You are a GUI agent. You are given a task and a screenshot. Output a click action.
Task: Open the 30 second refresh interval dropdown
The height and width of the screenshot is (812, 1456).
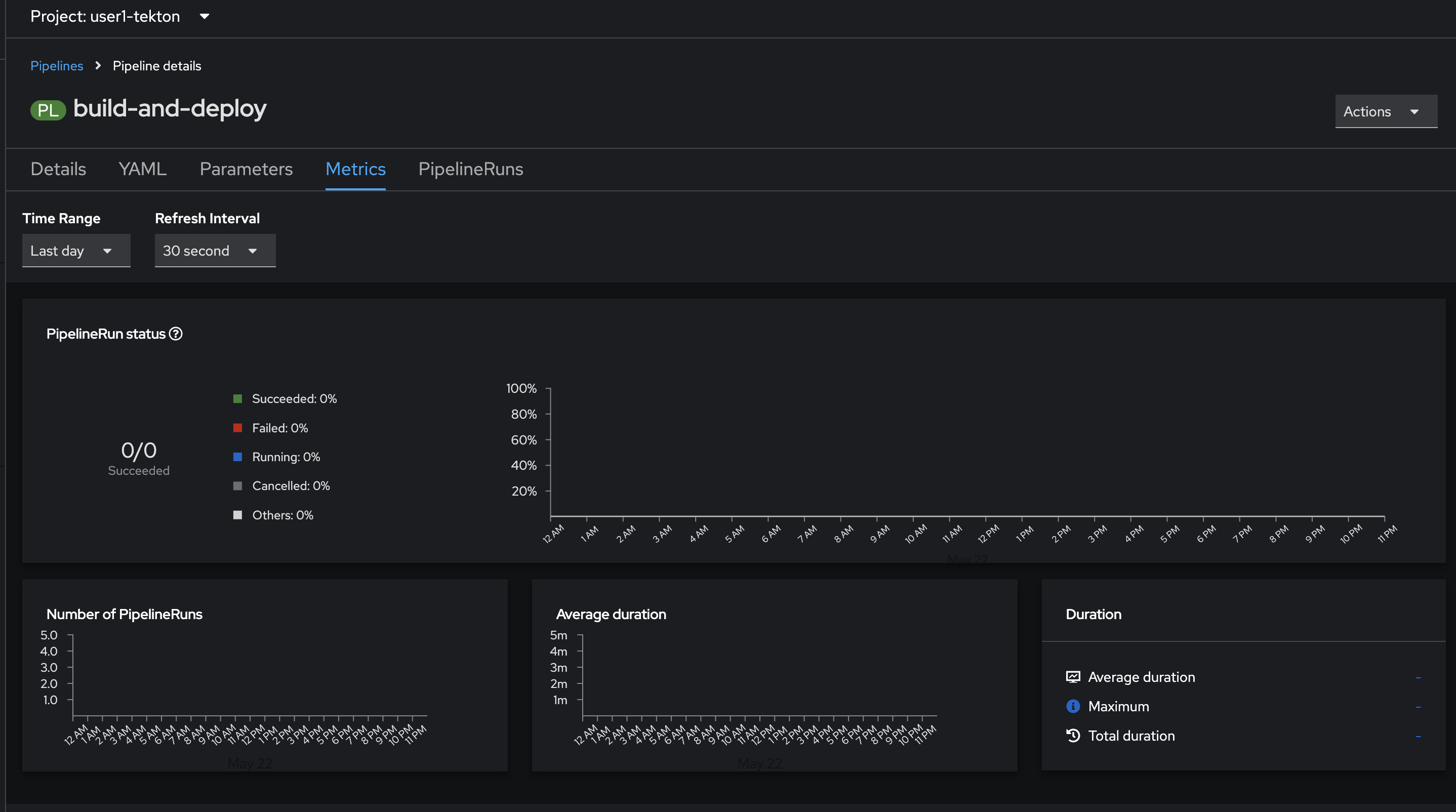pos(215,250)
